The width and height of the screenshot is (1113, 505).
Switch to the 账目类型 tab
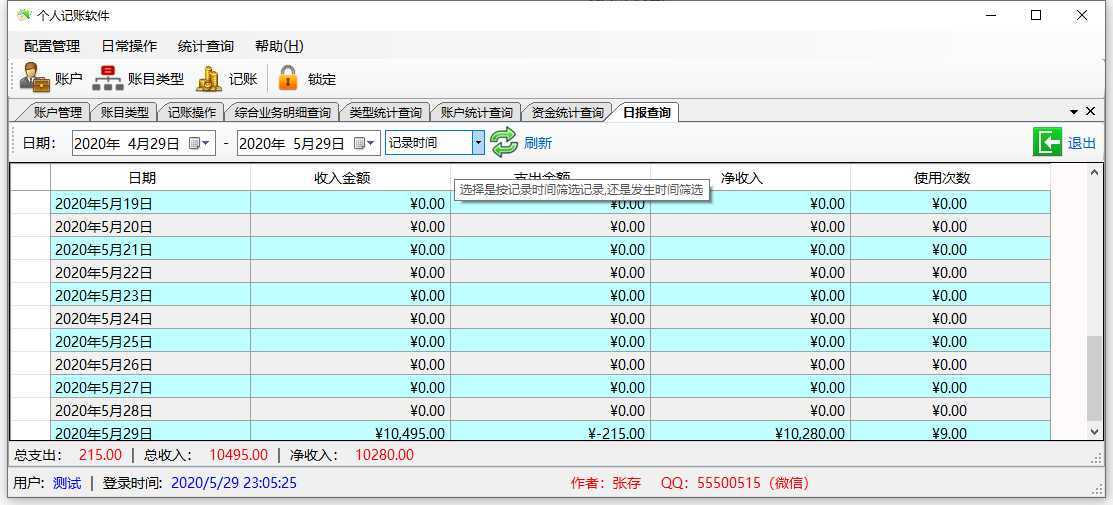[x=124, y=112]
